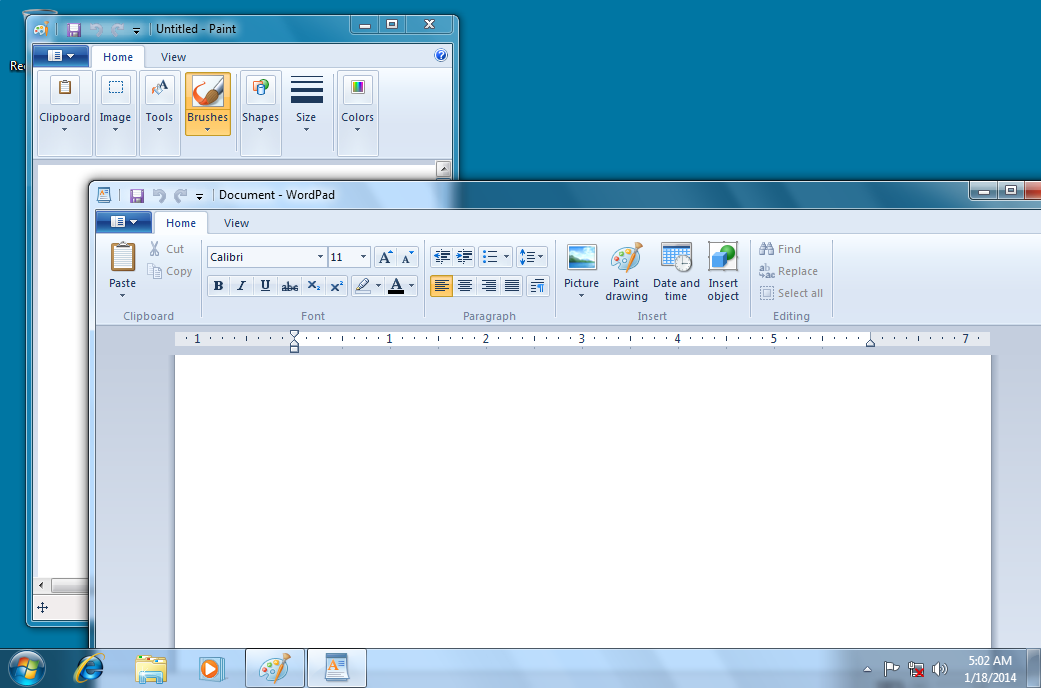Click the Paint vertical scrollbar up arrow
1041x688 pixels.
443,169
